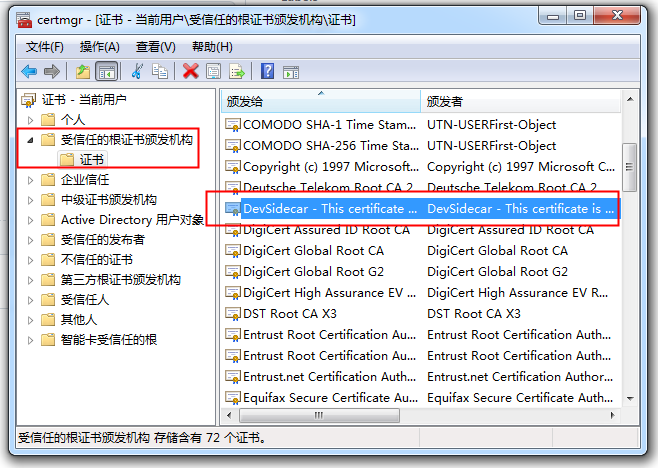Select 受信任的根证书颁发机构 in the tree
This screenshot has height=468, width=658.
tap(127, 139)
